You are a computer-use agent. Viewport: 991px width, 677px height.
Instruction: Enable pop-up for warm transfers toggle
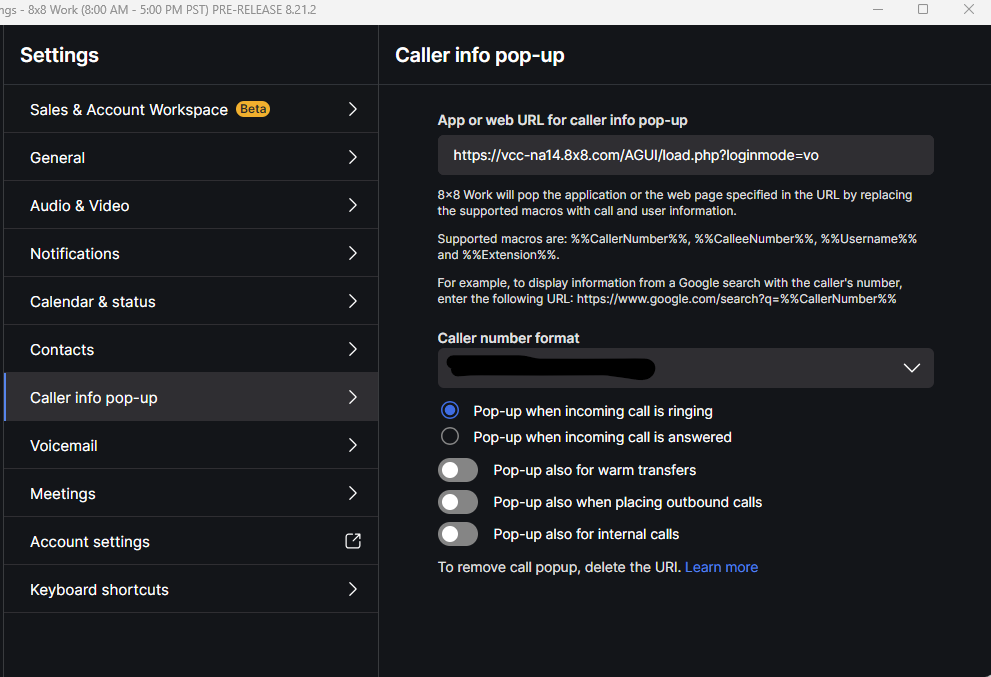458,470
